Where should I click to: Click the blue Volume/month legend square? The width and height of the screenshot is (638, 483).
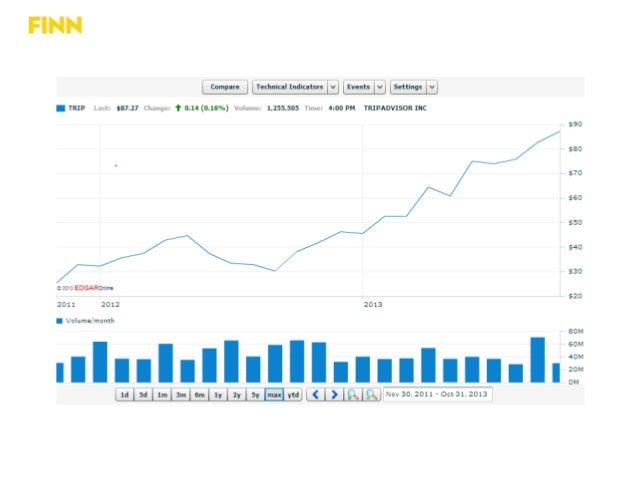[60, 321]
